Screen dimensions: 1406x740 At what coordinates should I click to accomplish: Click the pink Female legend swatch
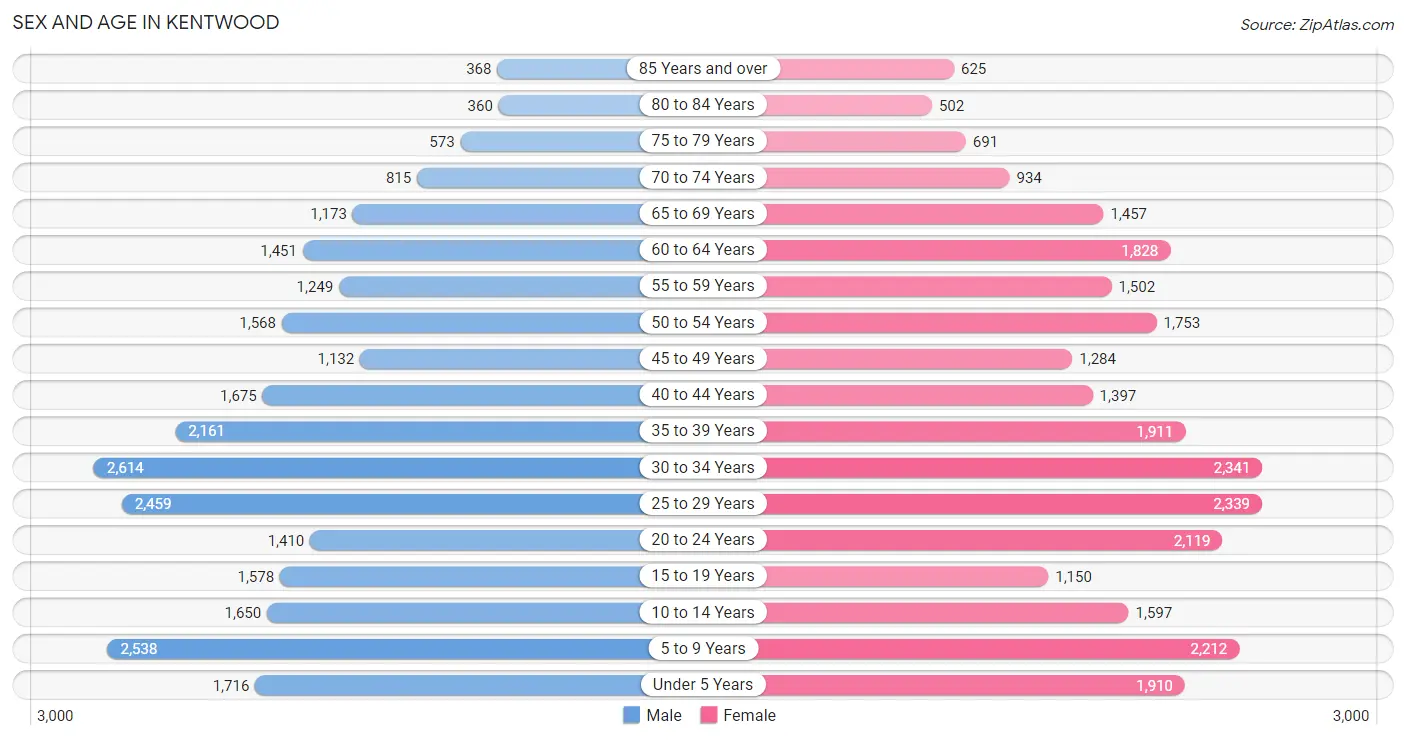(709, 715)
